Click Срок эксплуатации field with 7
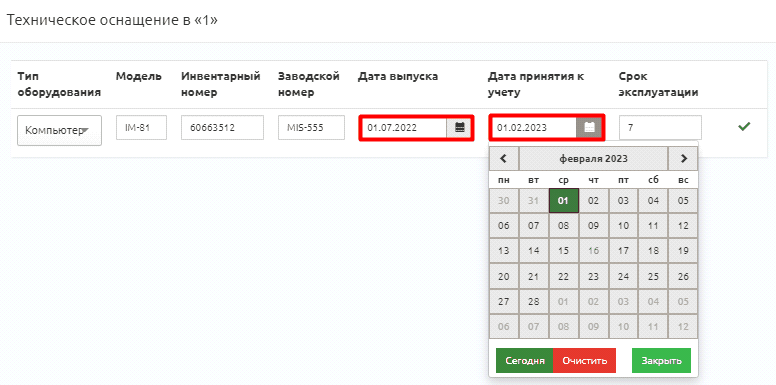The height and width of the screenshot is (385, 776). tap(660, 128)
